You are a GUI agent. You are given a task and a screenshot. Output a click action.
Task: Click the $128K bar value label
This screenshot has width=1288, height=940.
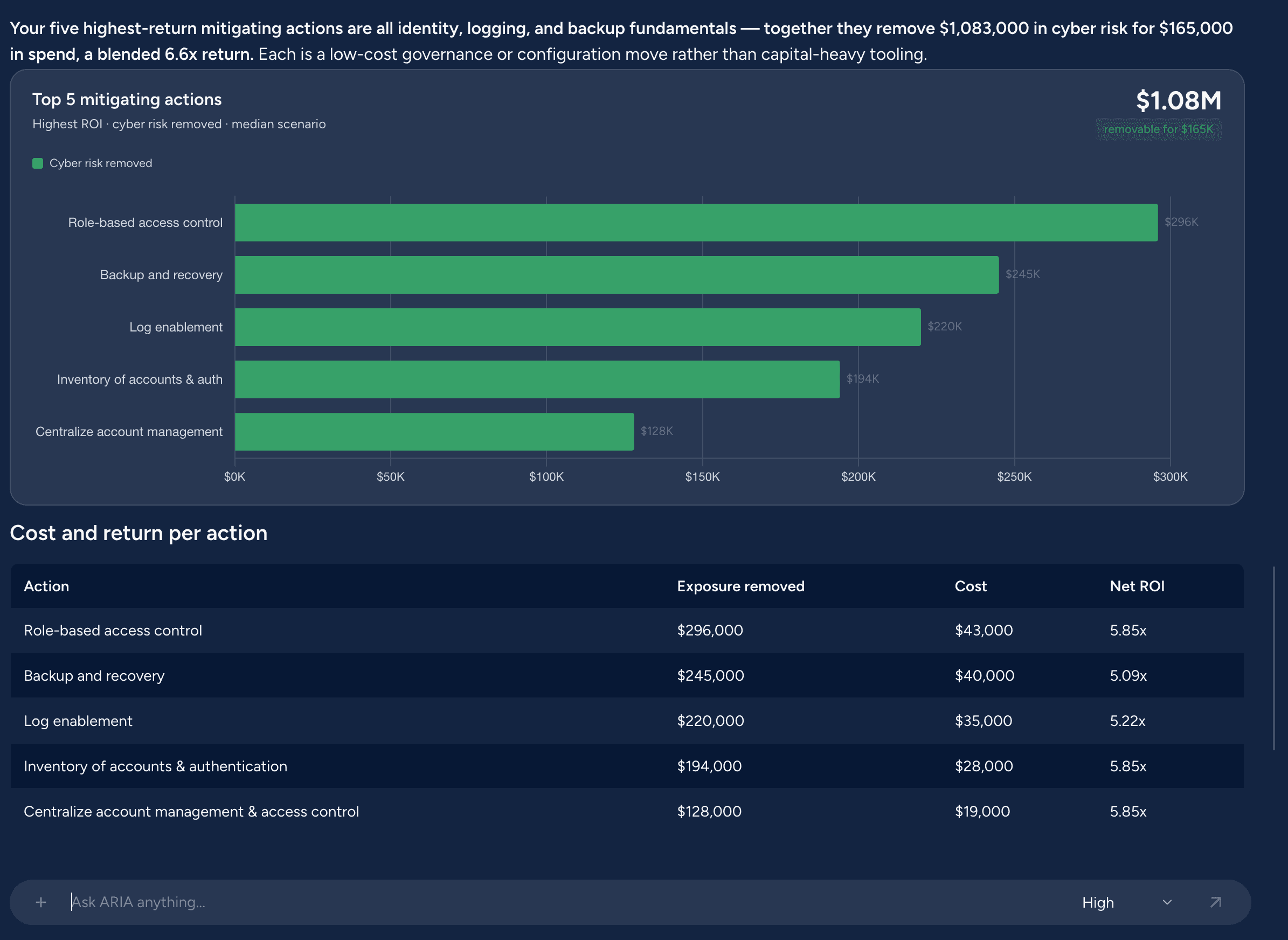656,431
